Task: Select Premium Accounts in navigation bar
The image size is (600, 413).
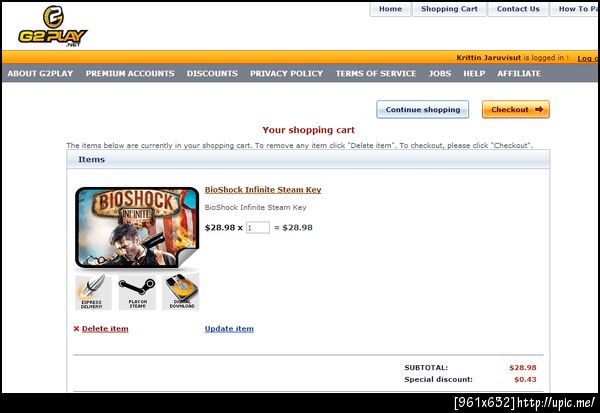Action: click(130, 73)
